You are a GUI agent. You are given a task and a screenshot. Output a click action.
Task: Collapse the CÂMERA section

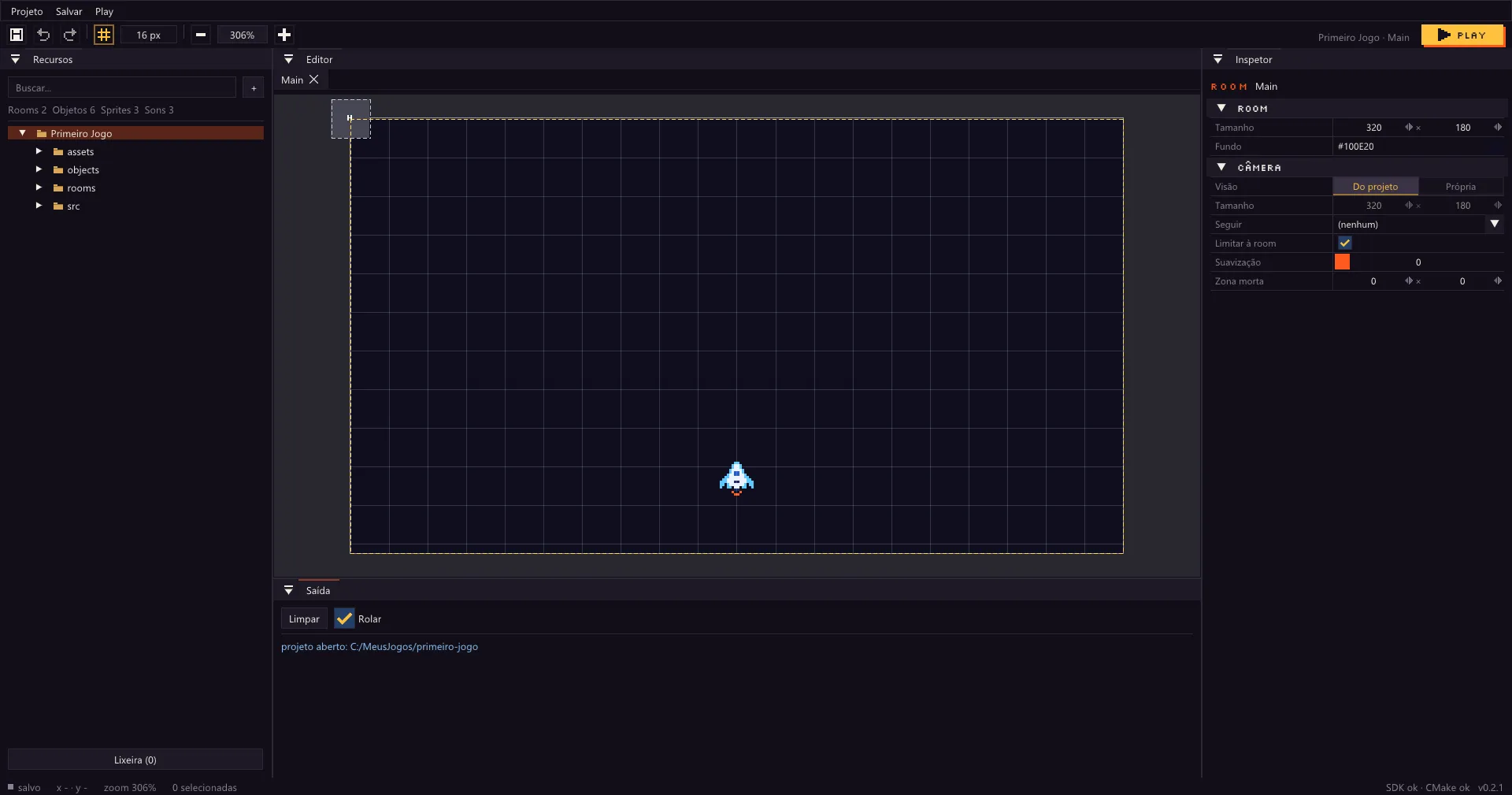click(x=1221, y=167)
